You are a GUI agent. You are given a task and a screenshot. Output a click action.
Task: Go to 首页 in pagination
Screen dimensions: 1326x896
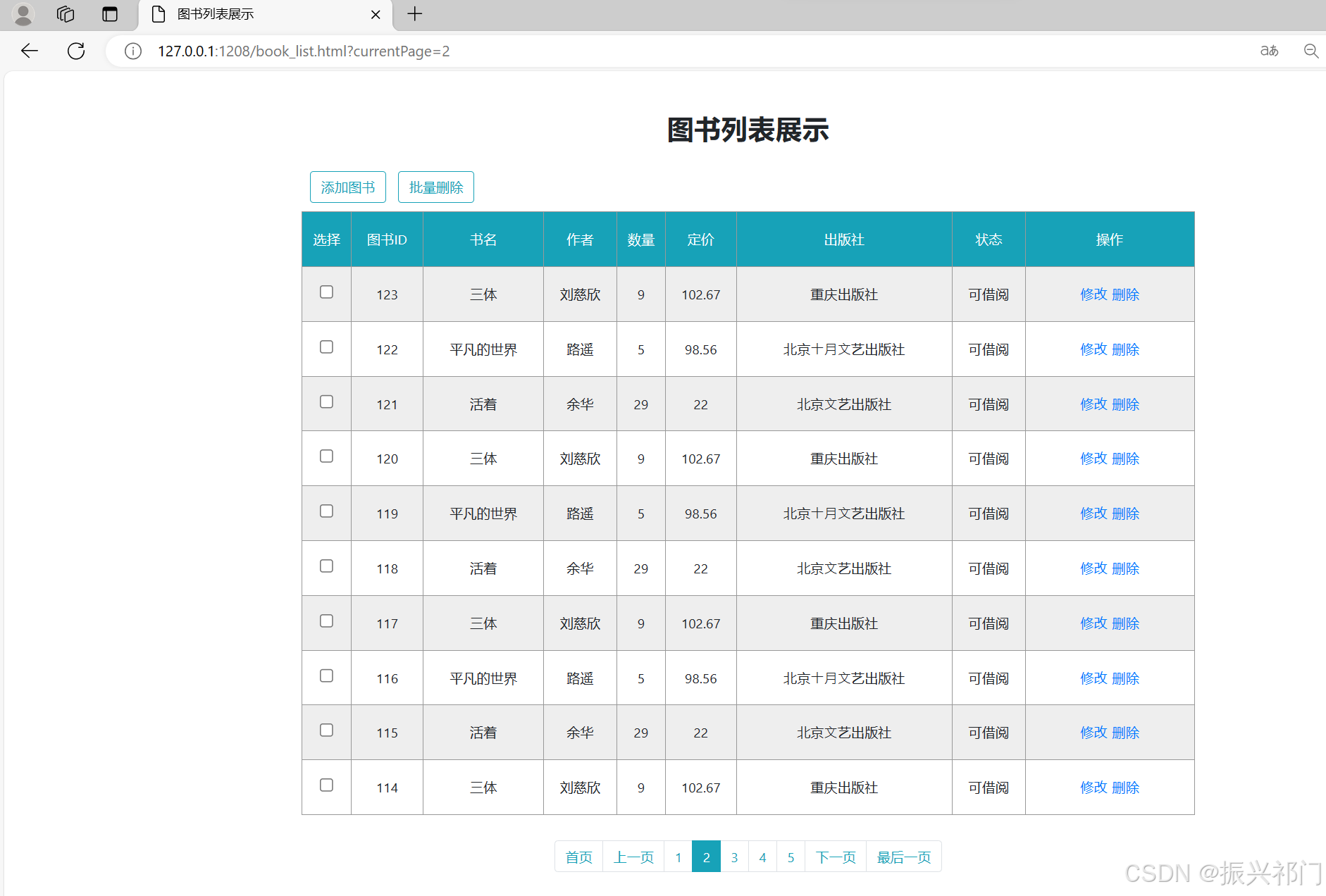579,857
